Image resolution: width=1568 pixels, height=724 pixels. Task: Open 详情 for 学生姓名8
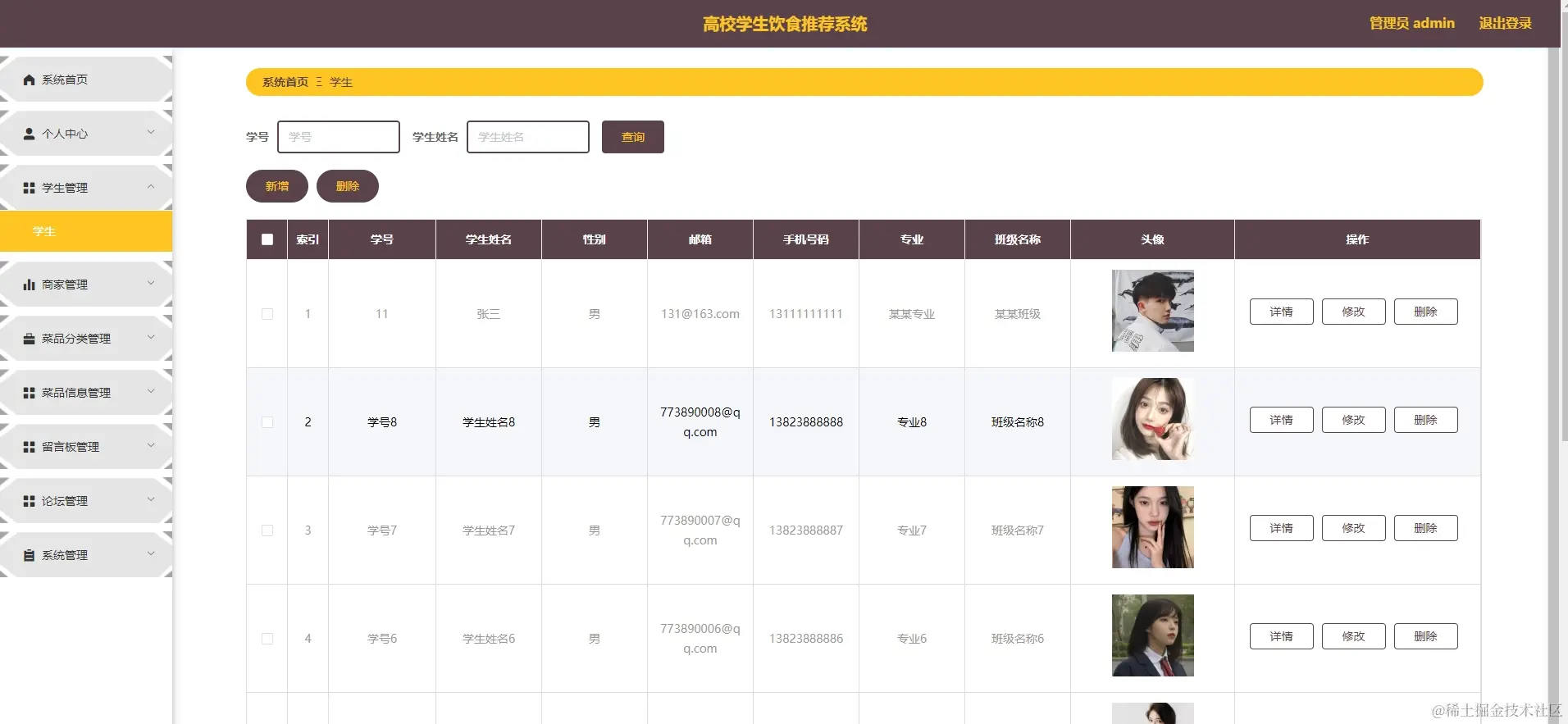pyautogui.click(x=1282, y=420)
